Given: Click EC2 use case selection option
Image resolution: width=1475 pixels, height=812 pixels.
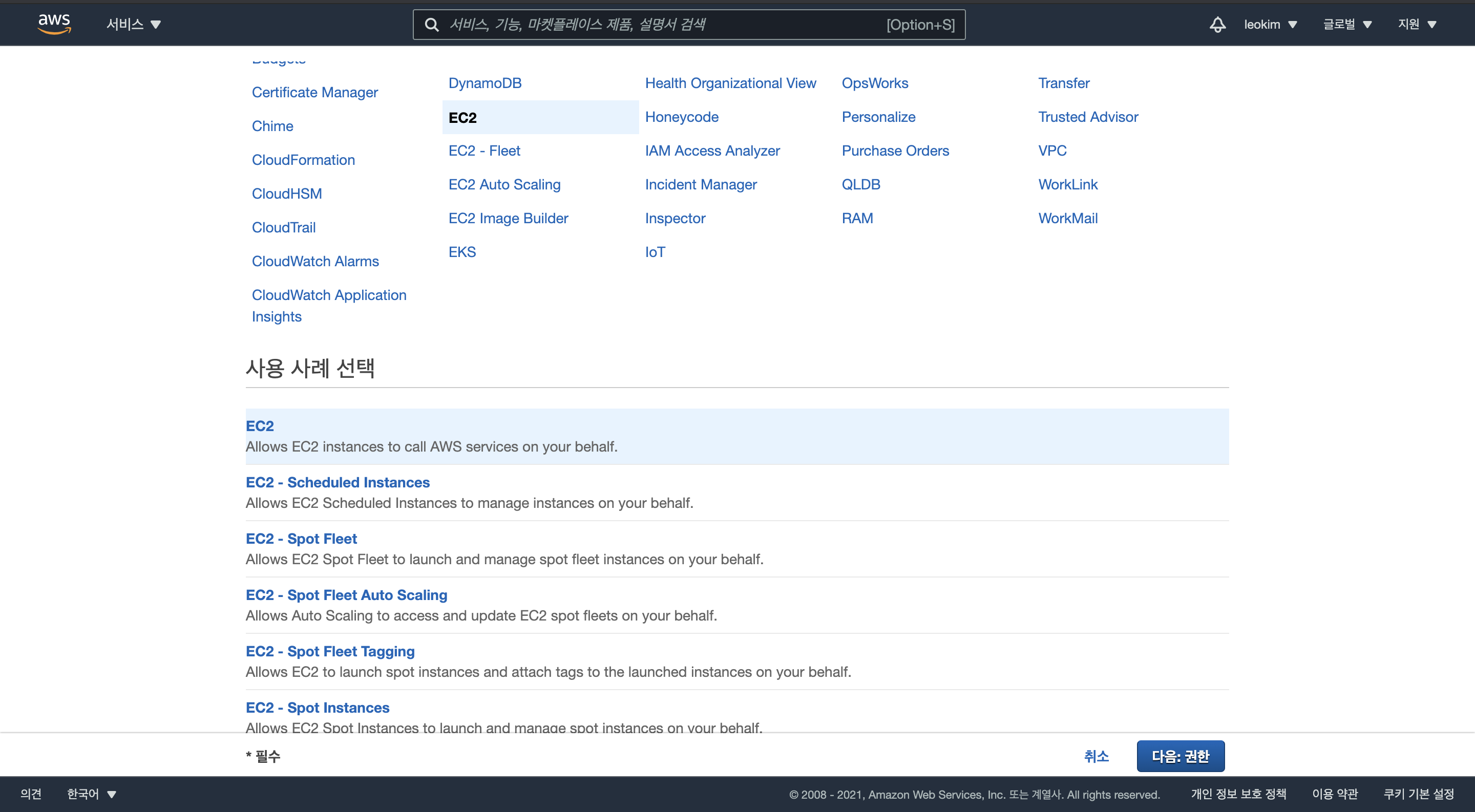Looking at the screenshot, I should (x=259, y=425).
